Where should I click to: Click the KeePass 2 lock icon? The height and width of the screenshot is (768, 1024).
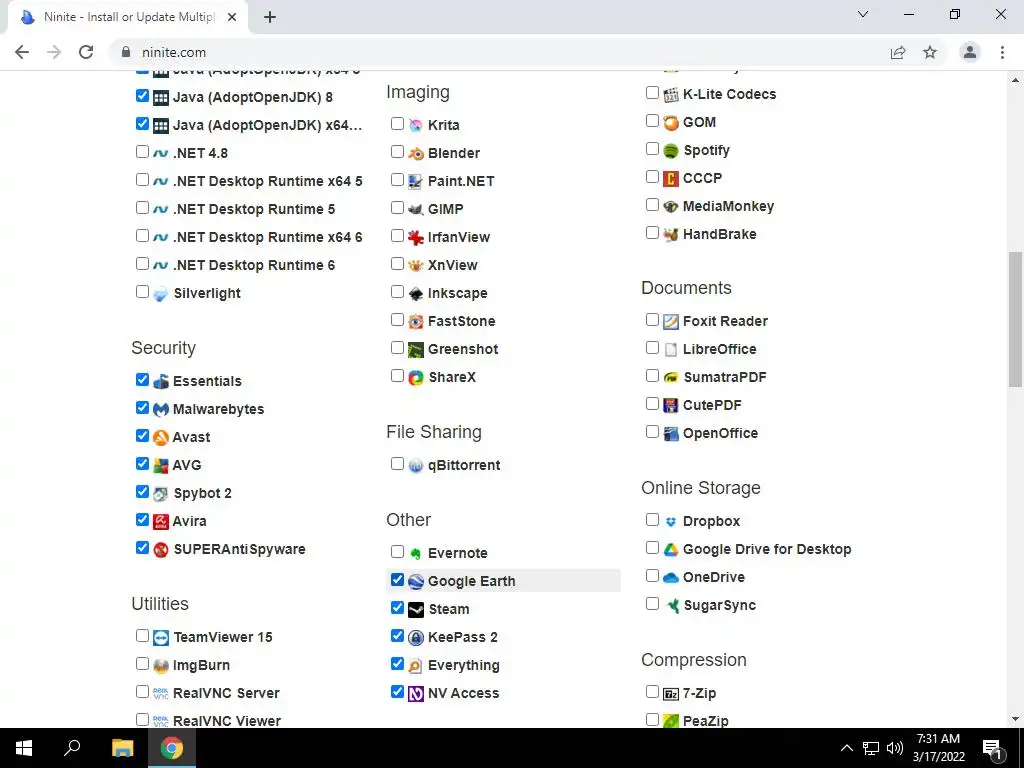[416, 637]
